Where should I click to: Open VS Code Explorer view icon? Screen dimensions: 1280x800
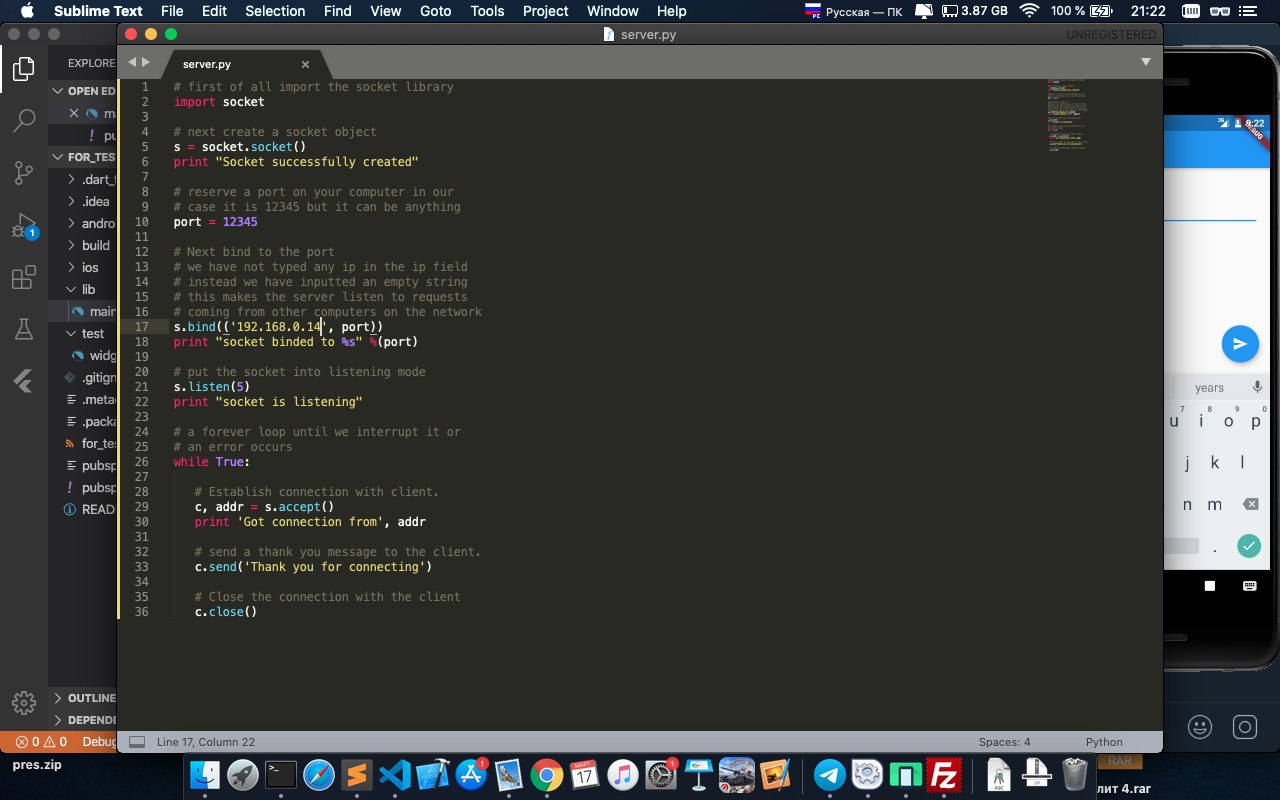(x=23, y=69)
